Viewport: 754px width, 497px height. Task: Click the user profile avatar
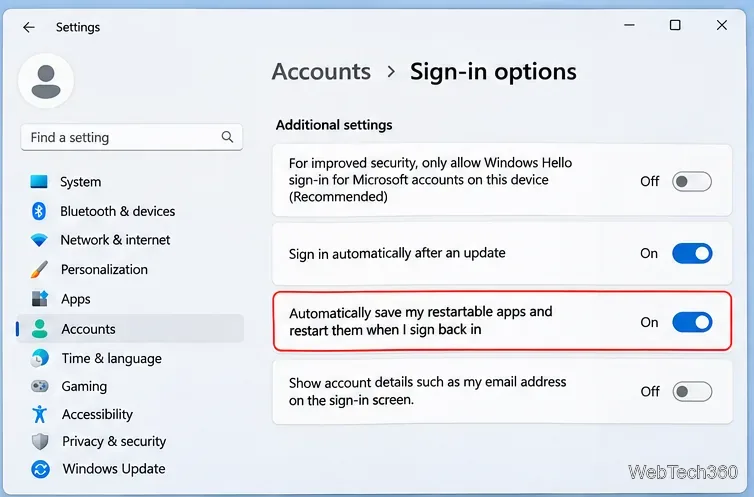pos(46,81)
